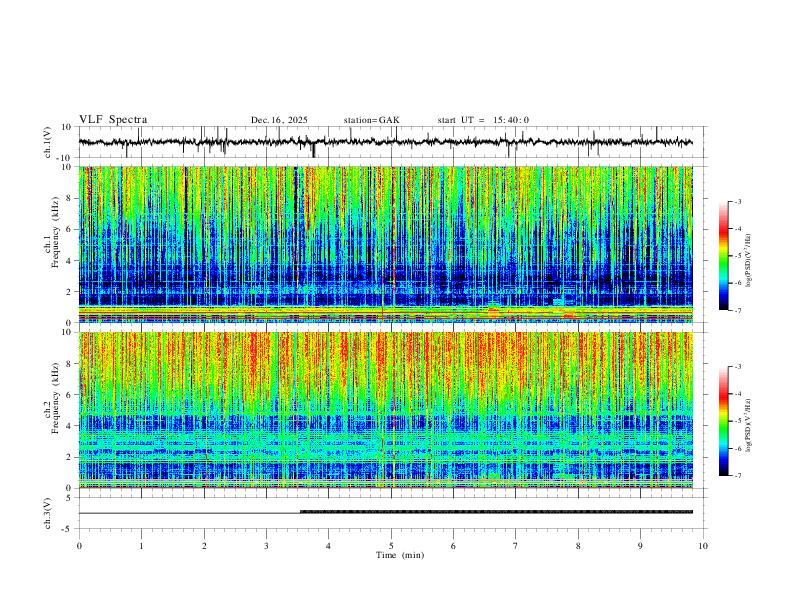Screen dimensions: 792x612
Task: Click the time axis tick label '10'
Action: (x=703, y=546)
